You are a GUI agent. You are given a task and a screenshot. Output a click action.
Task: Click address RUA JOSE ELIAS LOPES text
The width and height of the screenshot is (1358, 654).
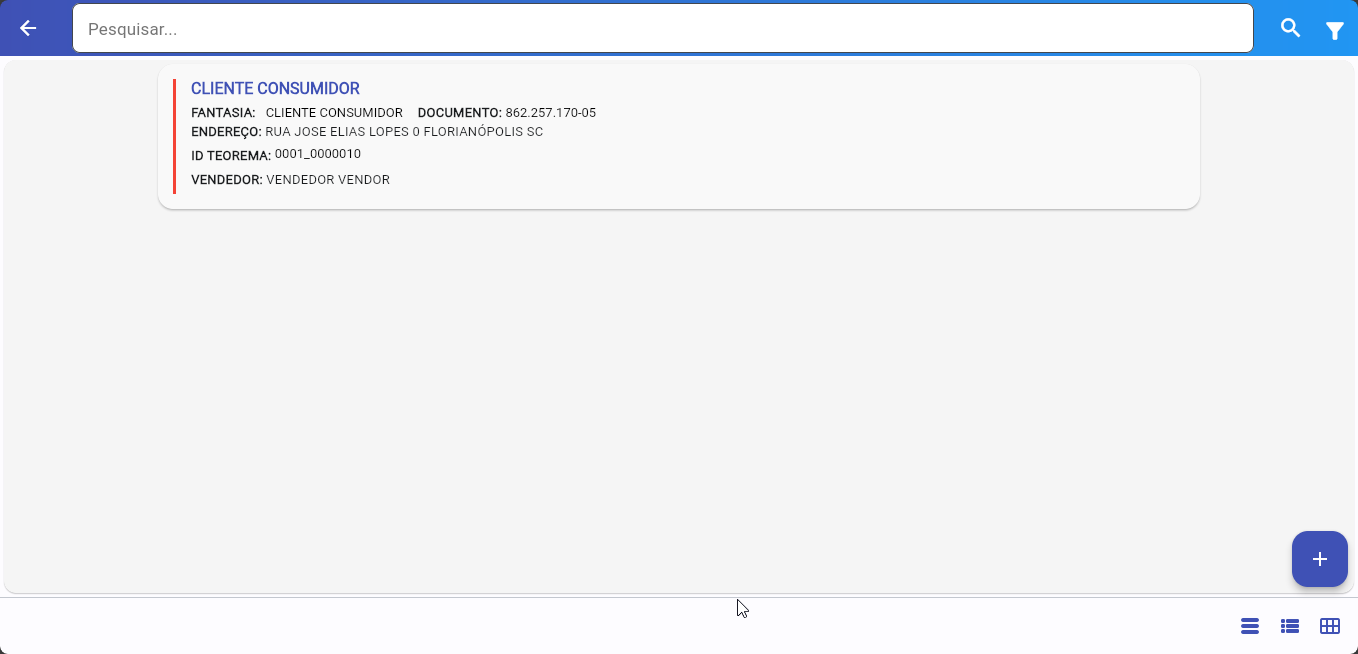coord(404,132)
